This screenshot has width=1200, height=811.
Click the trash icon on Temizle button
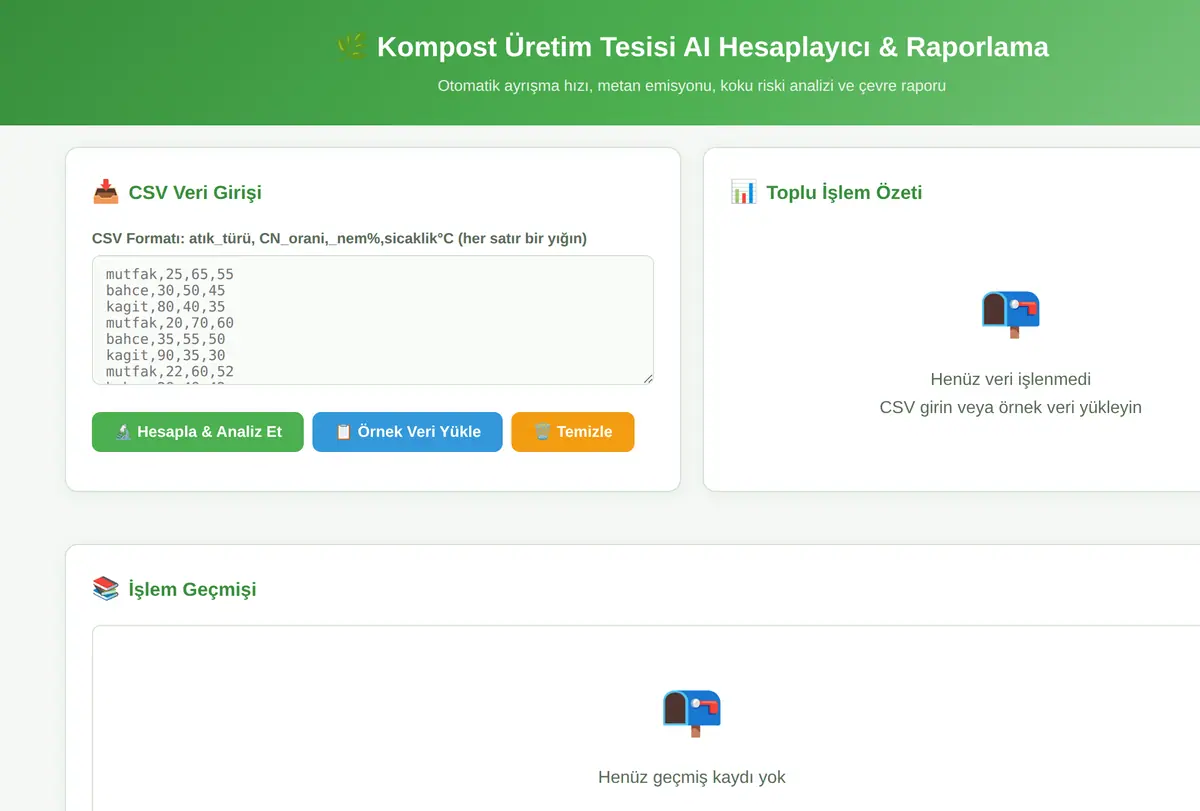coord(542,432)
